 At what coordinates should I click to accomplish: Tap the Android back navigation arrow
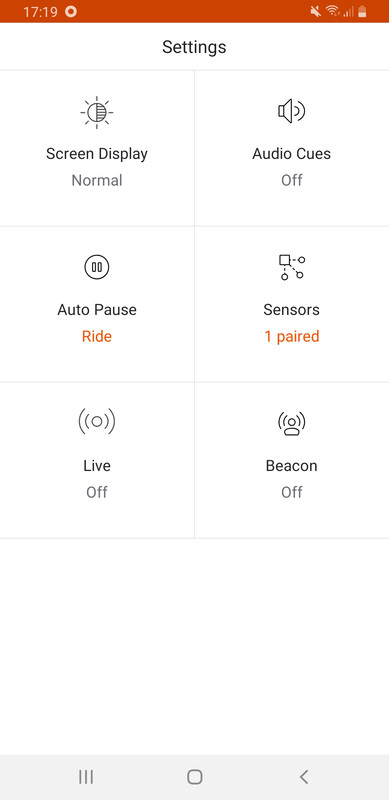tap(304, 777)
